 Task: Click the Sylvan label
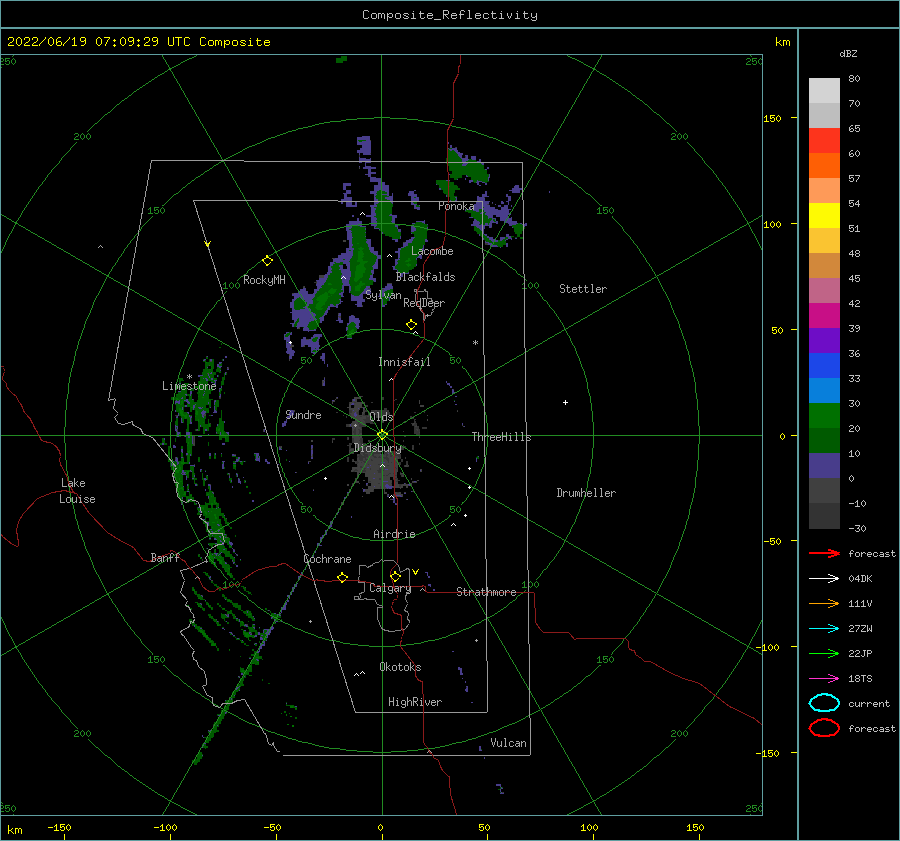383,295
